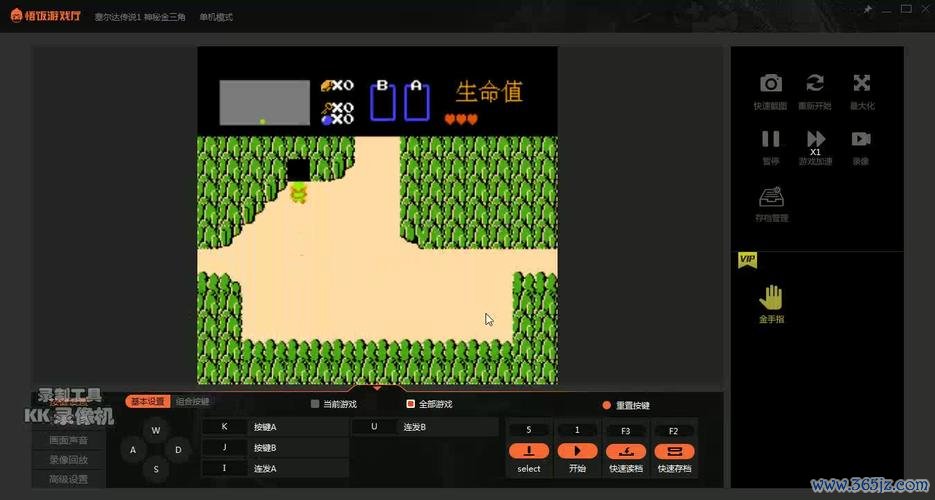Click the W up direction key
The image size is (935, 500).
pyautogui.click(x=156, y=430)
